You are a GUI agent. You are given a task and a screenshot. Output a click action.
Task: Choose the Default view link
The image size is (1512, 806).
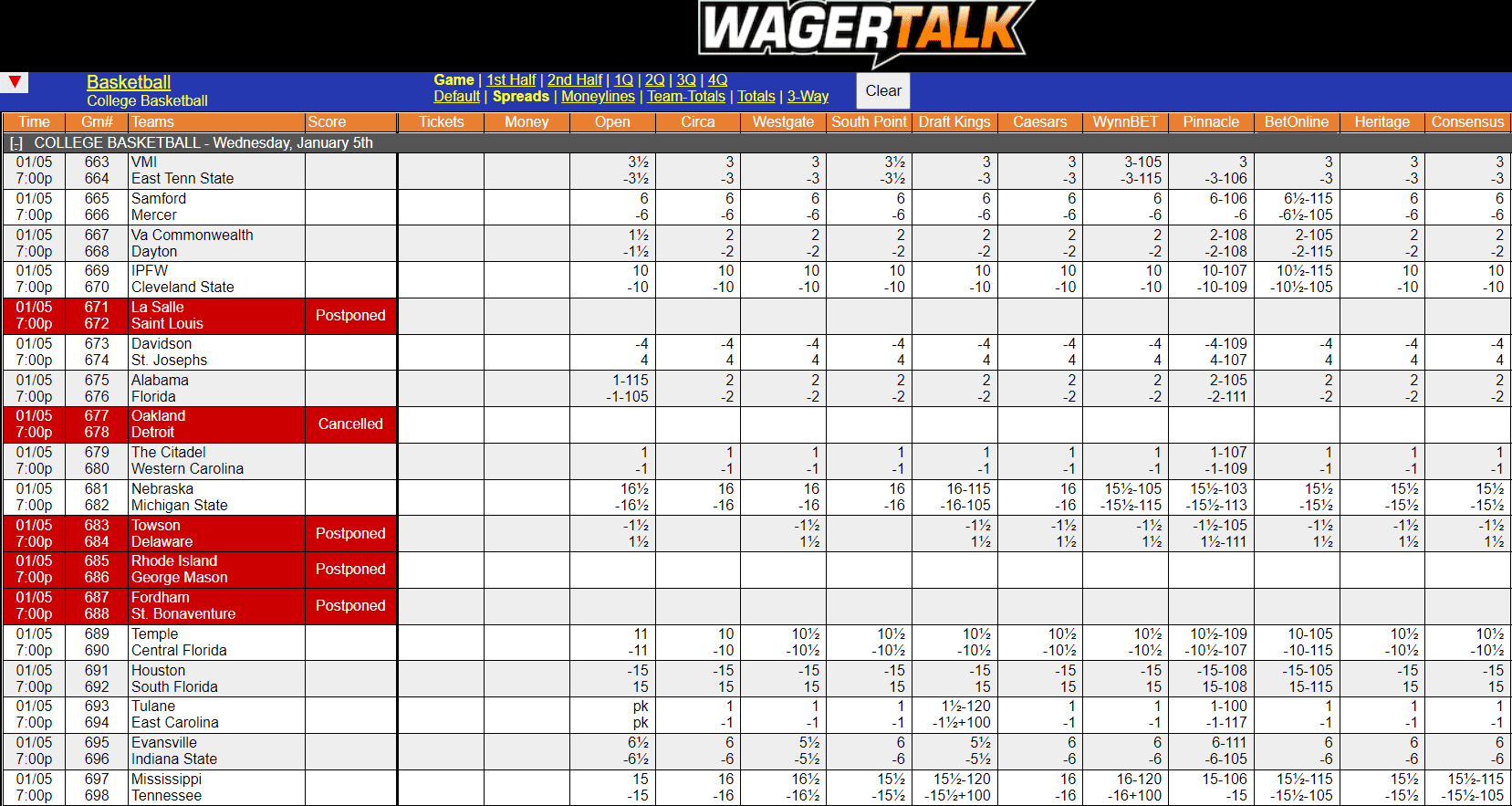(x=456, y=97)
